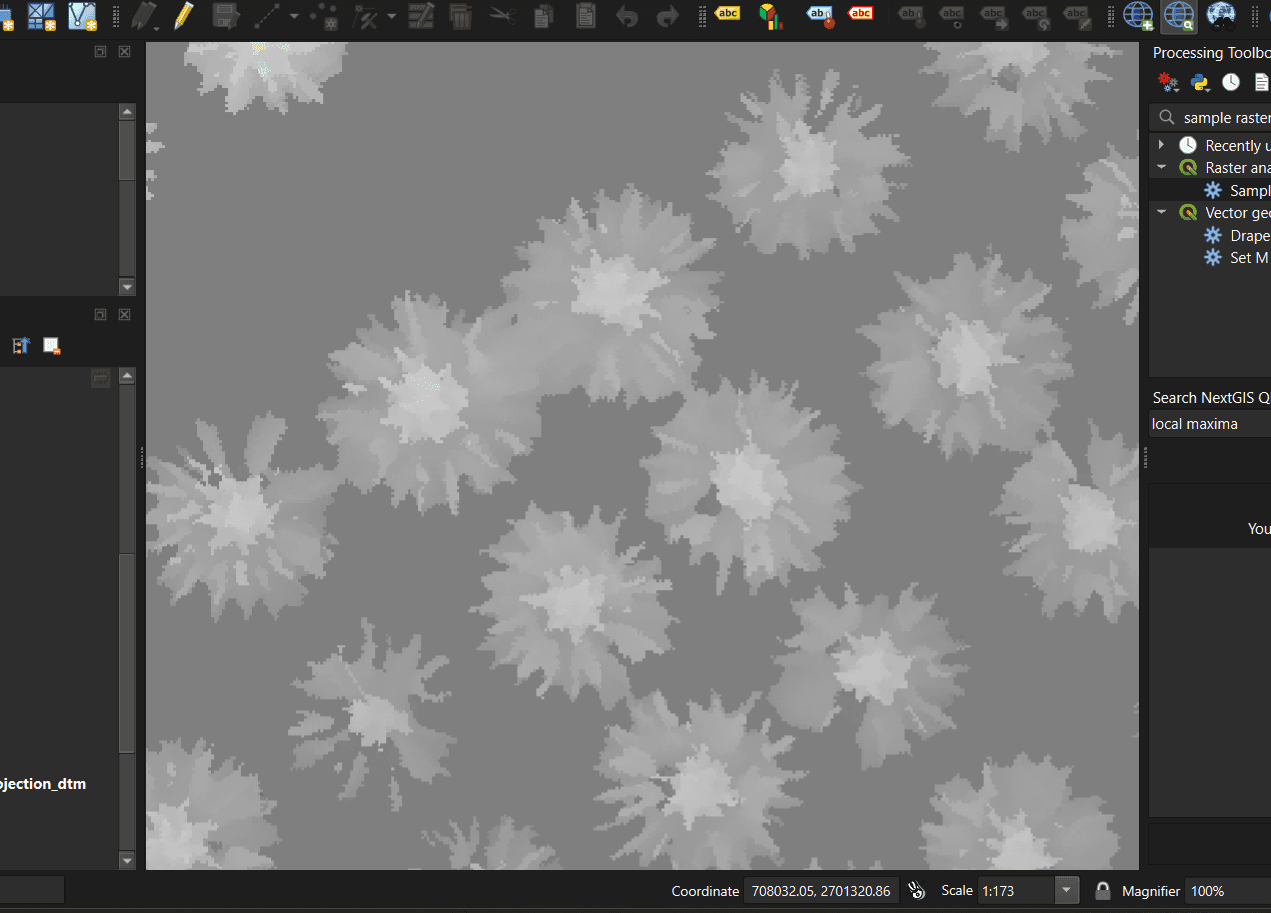Image resolution: width=1271 pixels, height=913 pixels.
Task: Collapse the Vector geometry group
Action: (x=1161, y=212)
